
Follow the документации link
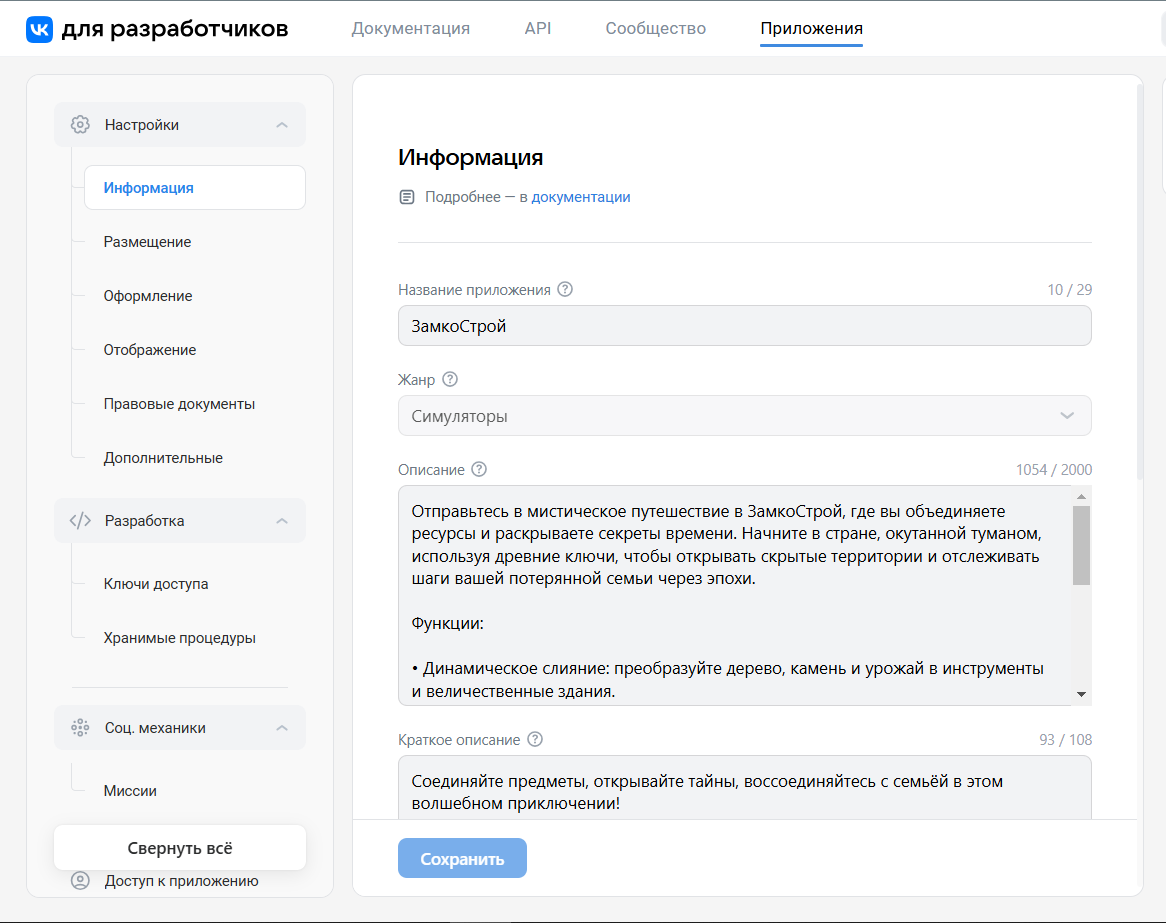580,197
